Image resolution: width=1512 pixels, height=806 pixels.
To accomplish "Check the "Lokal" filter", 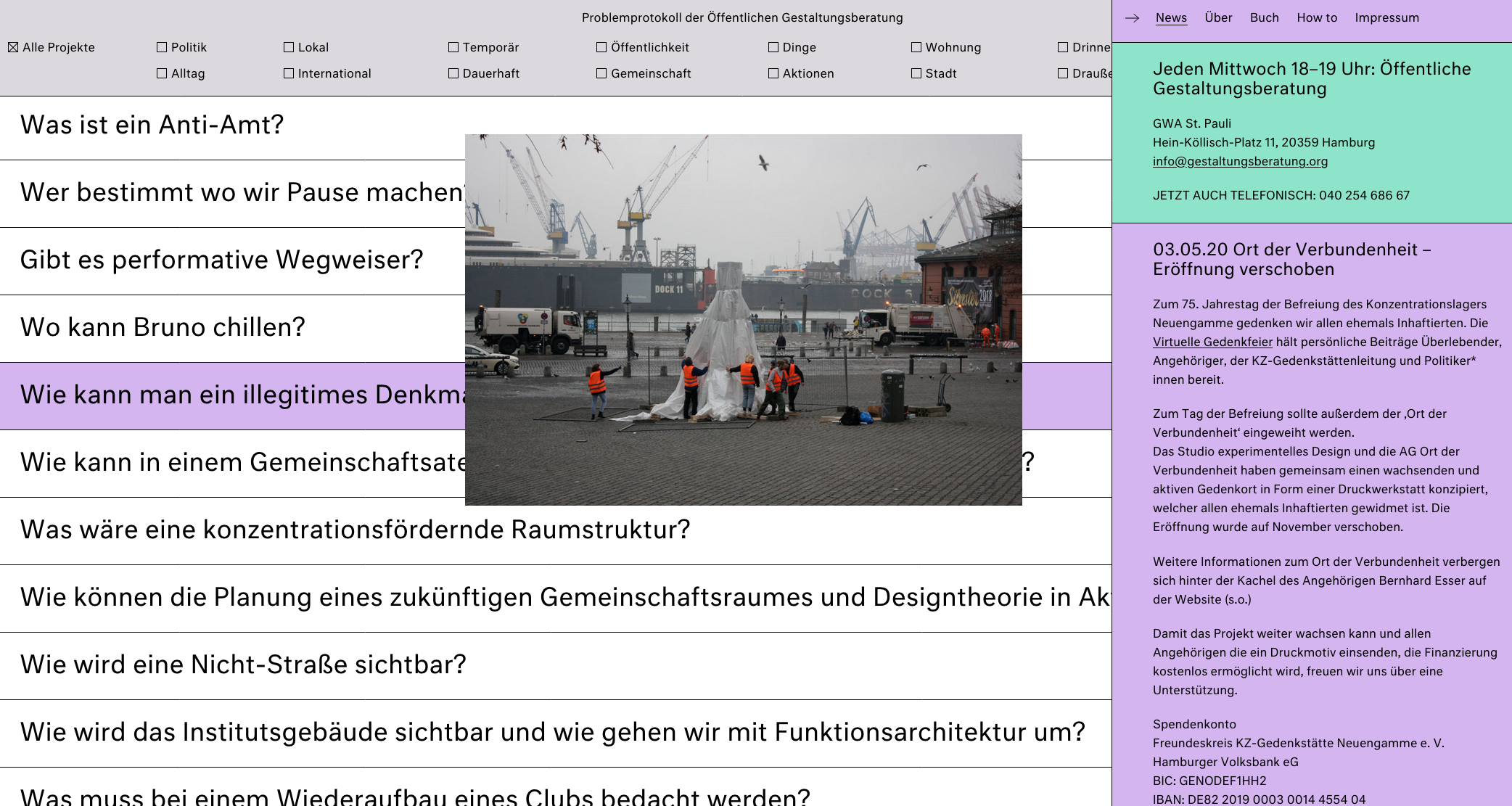I will [289, 47].
